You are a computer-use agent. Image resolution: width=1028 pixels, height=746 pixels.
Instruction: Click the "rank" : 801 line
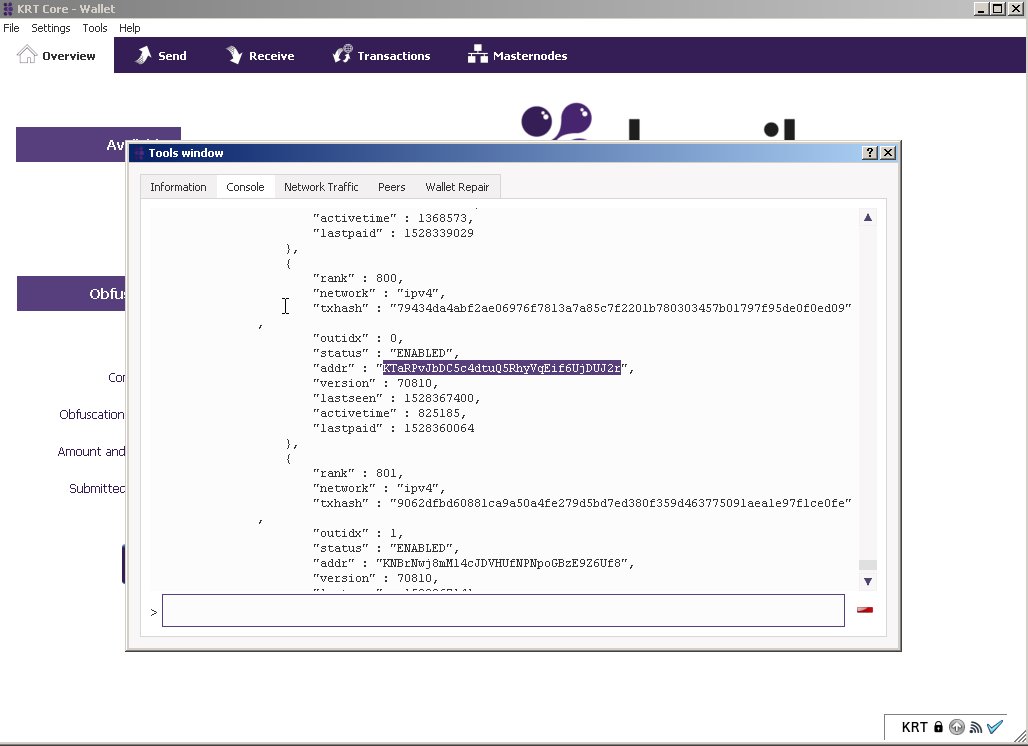[358, 473]
